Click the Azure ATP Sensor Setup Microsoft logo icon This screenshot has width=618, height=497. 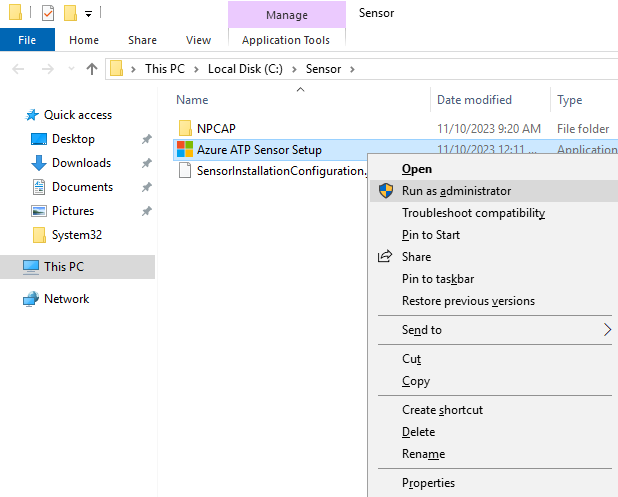[185, 150]
